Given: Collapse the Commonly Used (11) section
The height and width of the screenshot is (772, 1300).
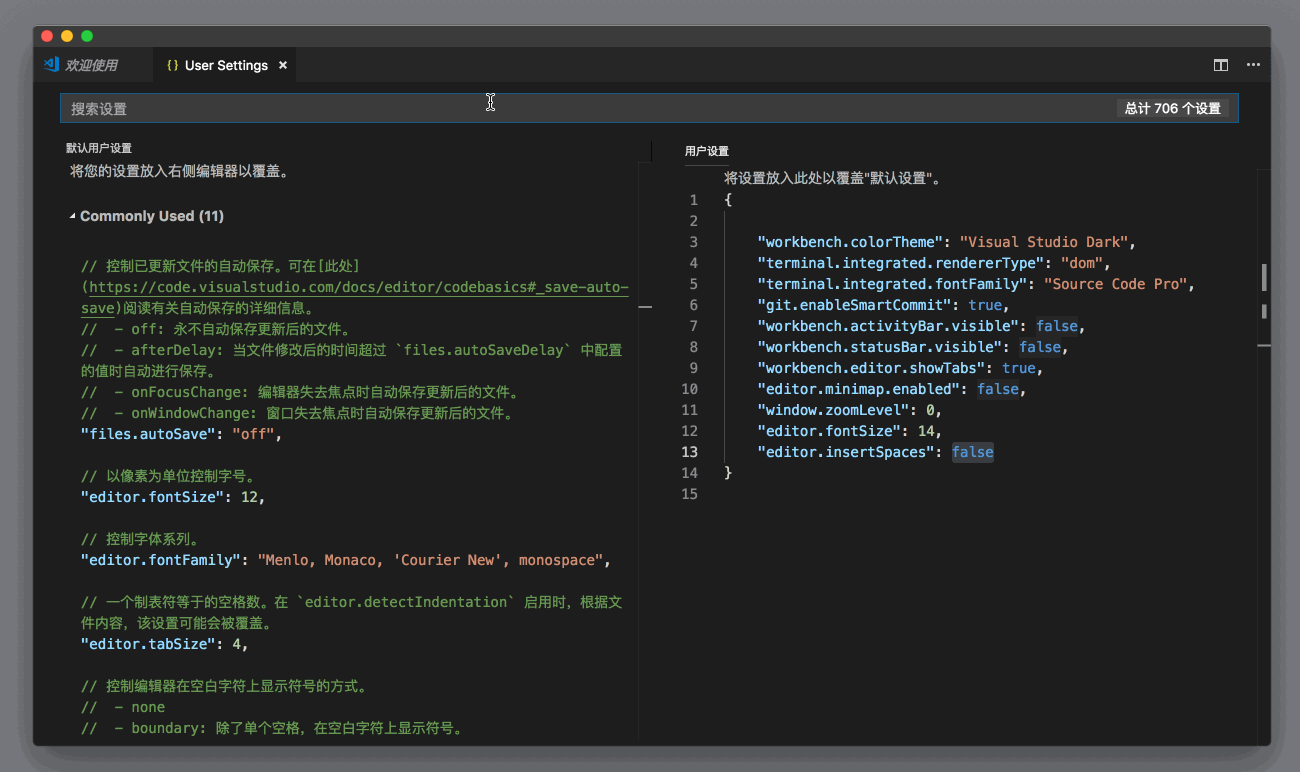Looking at the screenshot, I should coord(72,216).
